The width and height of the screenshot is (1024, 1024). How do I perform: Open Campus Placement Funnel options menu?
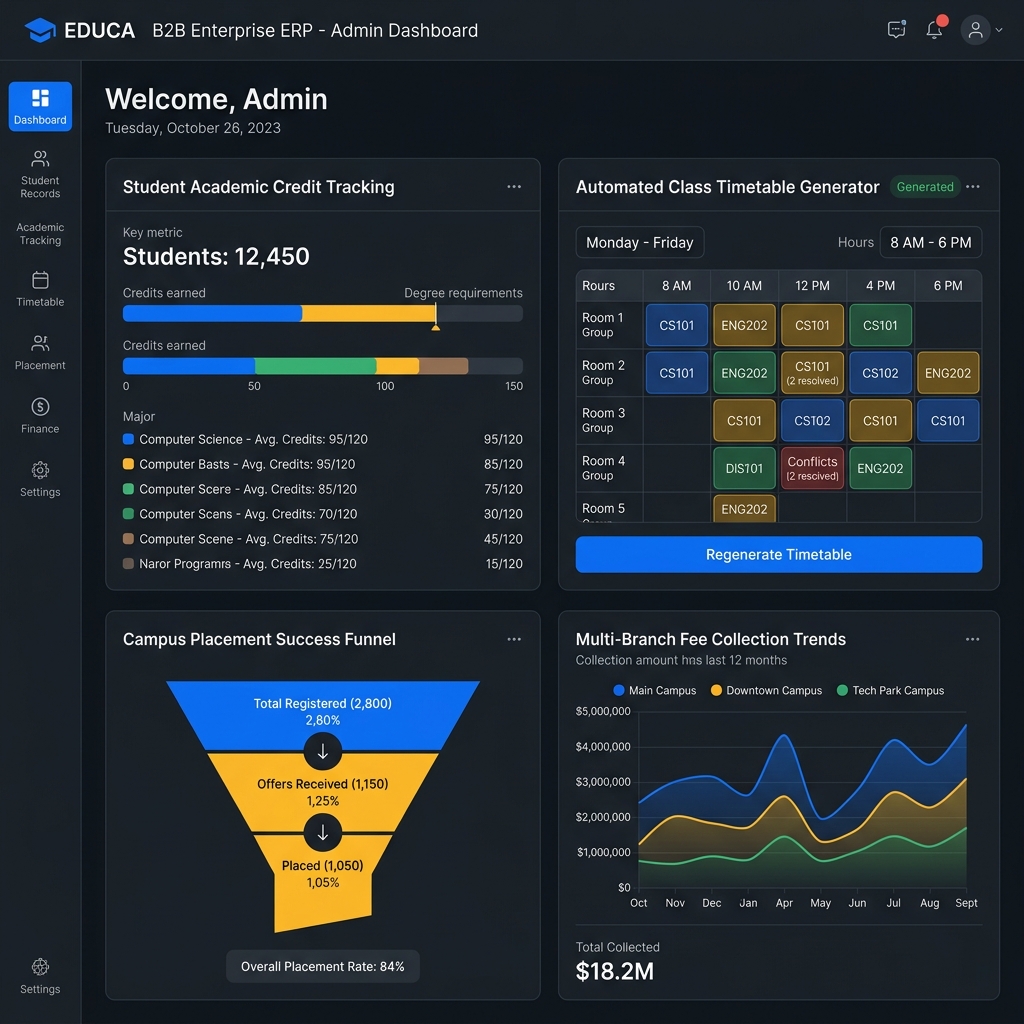click(x=514, y=639)
